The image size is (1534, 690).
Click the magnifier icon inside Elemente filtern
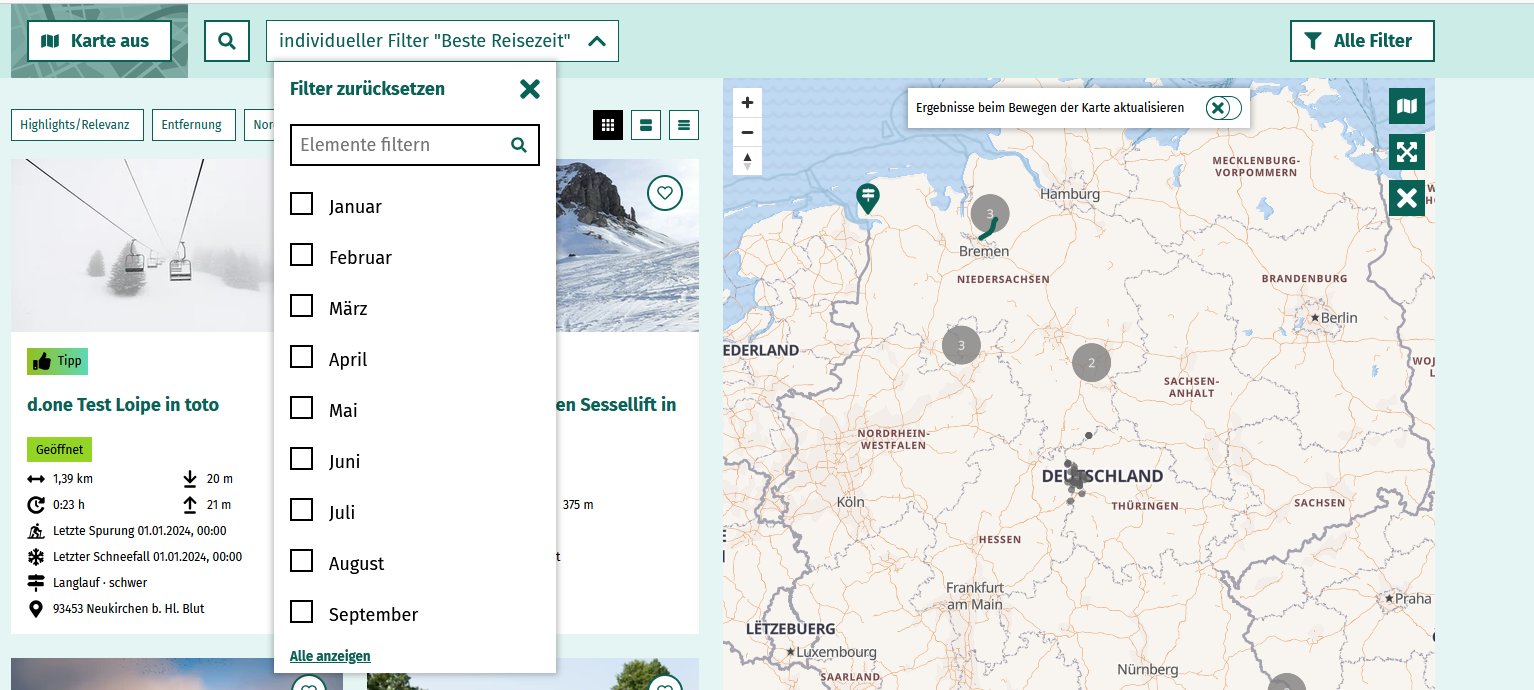[519, 145]
